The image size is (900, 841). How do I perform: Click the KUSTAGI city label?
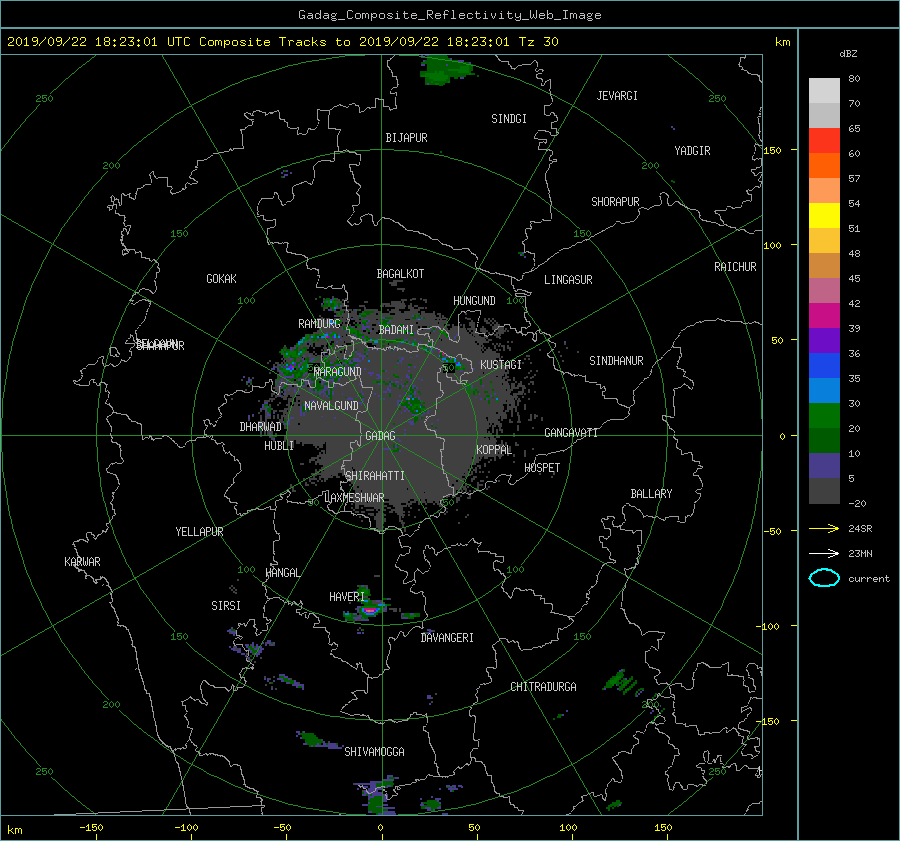click(501, 365)
